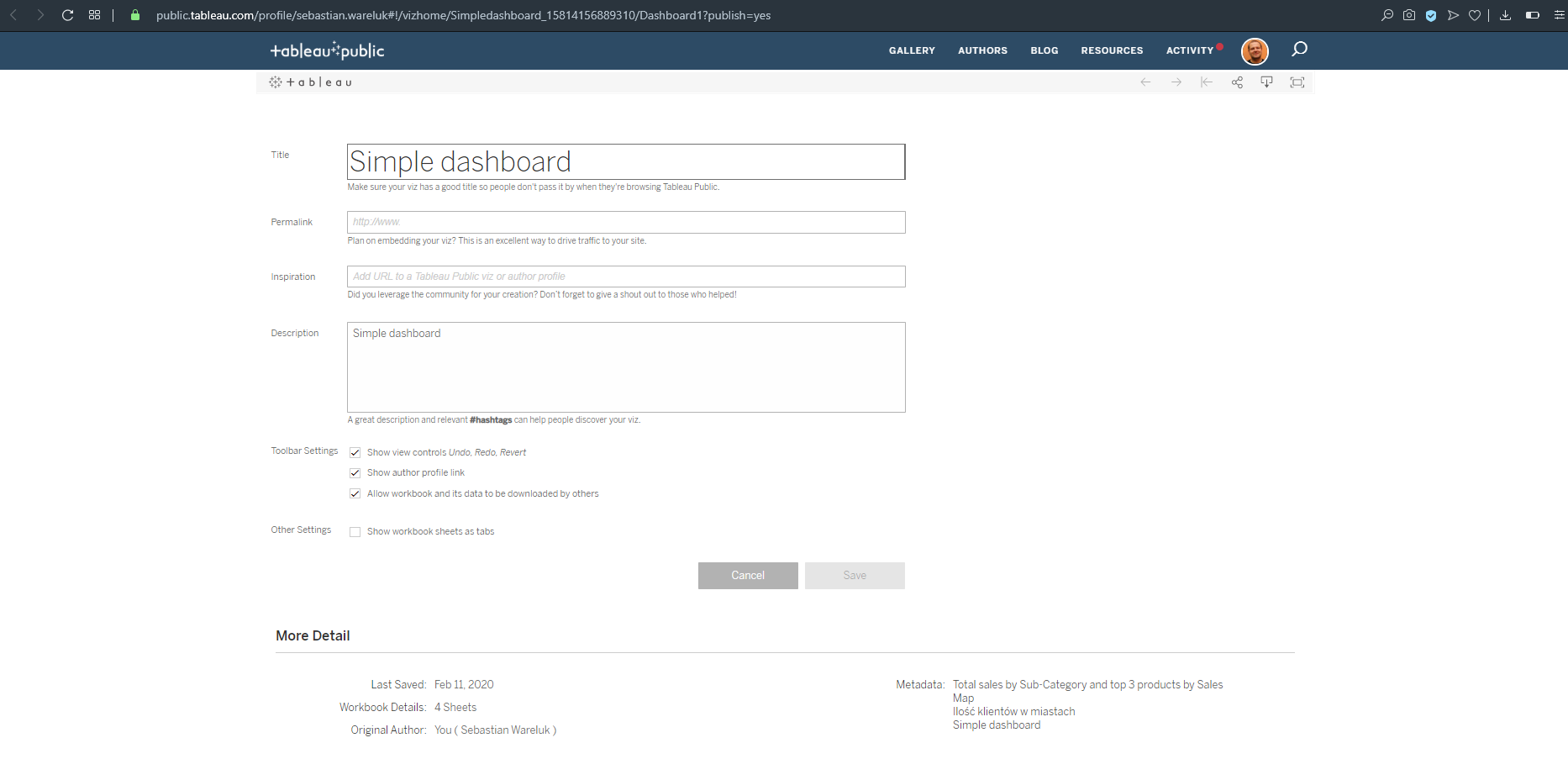
Task: Disable allow workbook download checkbox
Action: pos(355,494)
